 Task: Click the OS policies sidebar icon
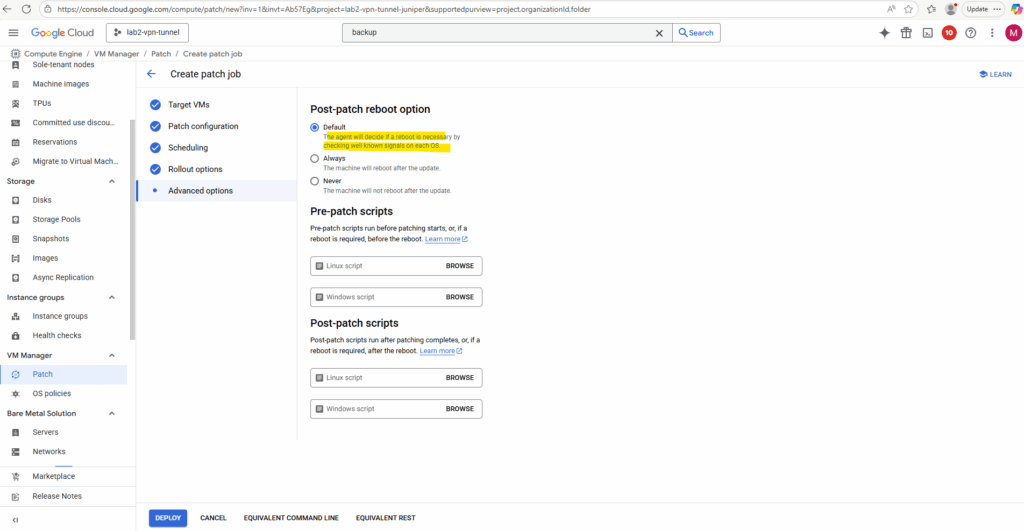[x=16, y=394]
